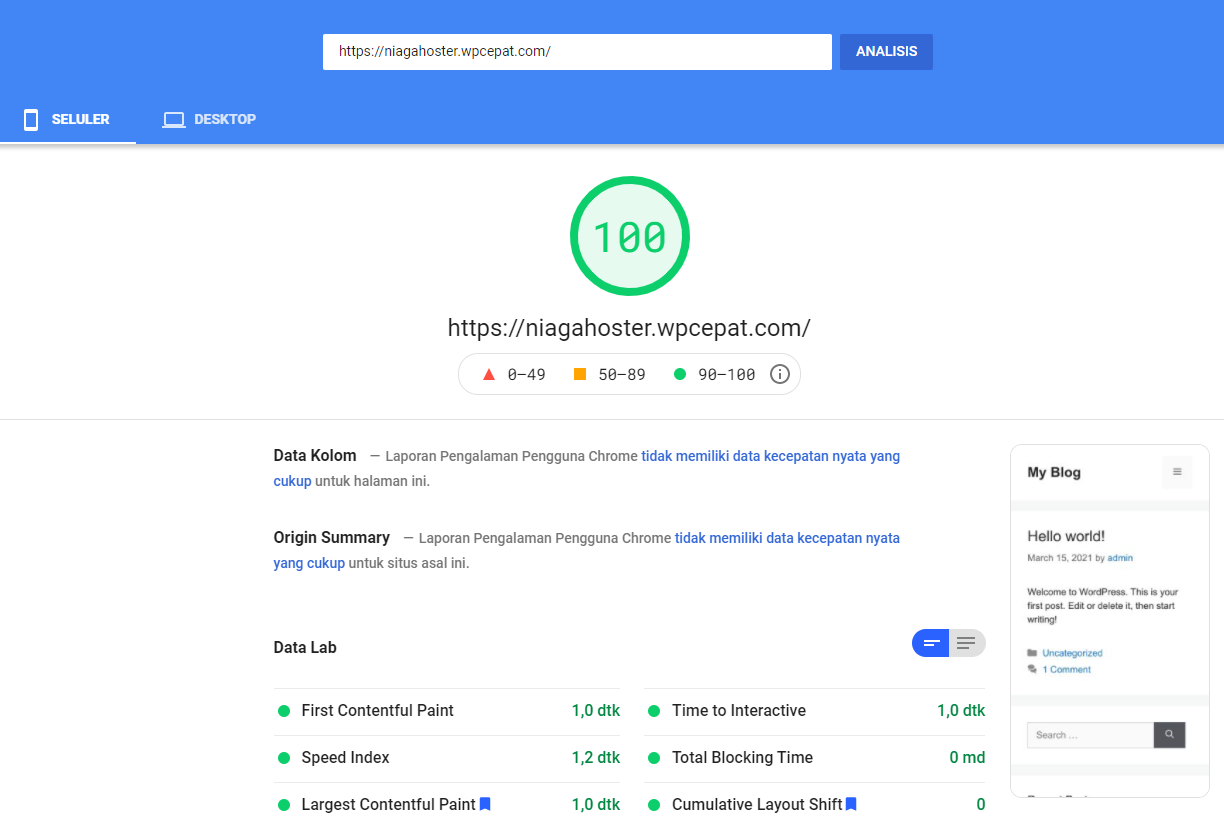Click the laptop icon in Desktop tab

(174, 120)
